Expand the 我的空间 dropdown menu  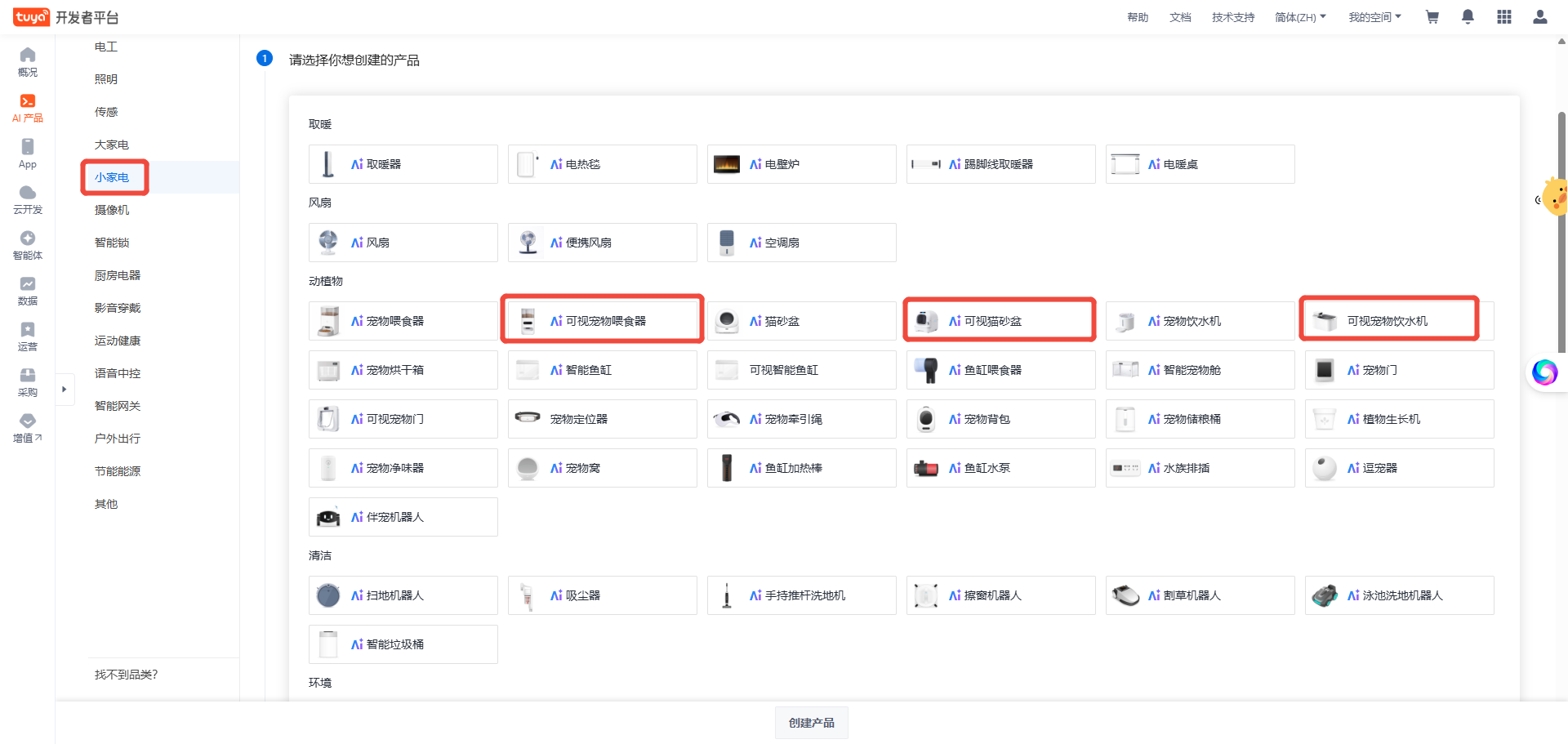(x=1374, y=17)
